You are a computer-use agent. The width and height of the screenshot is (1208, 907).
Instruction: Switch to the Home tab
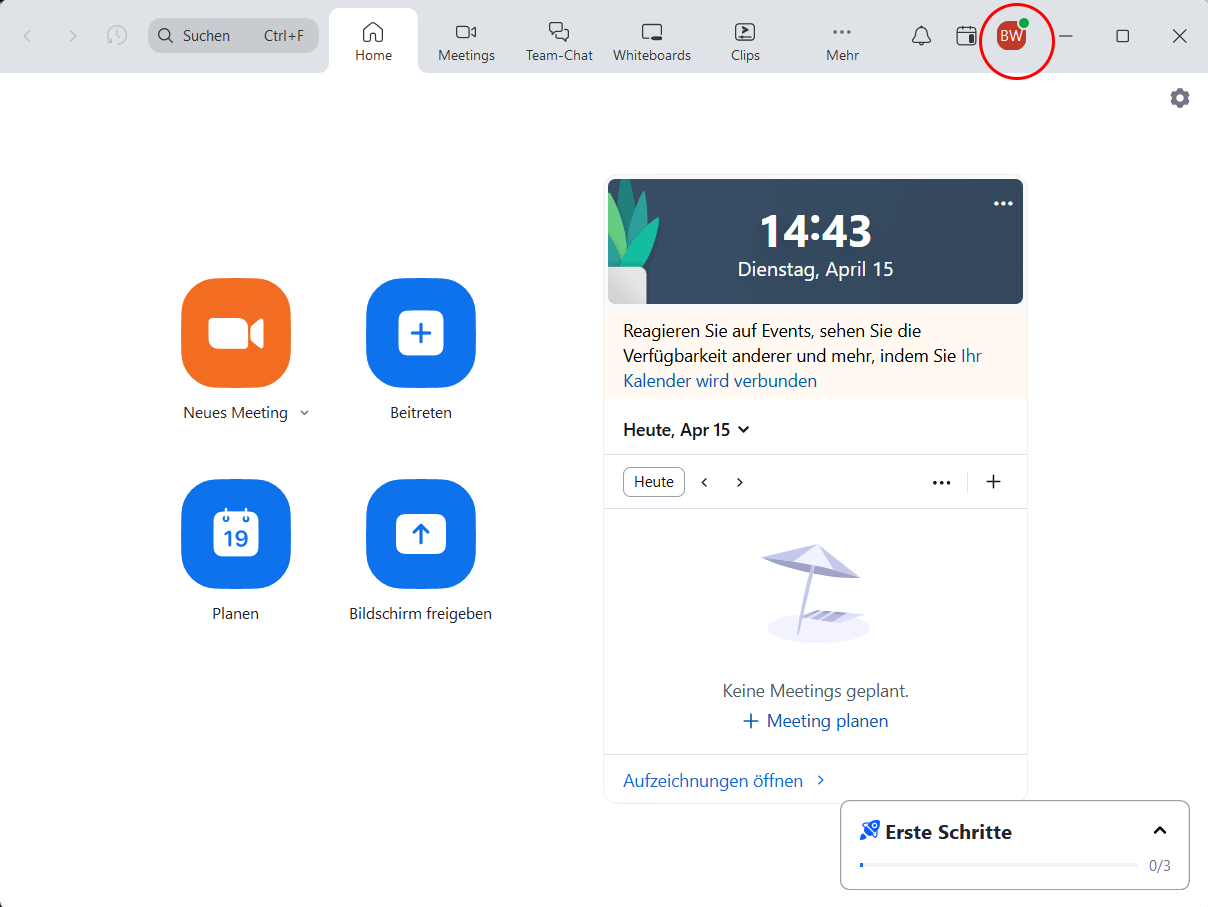click(373, 42)
